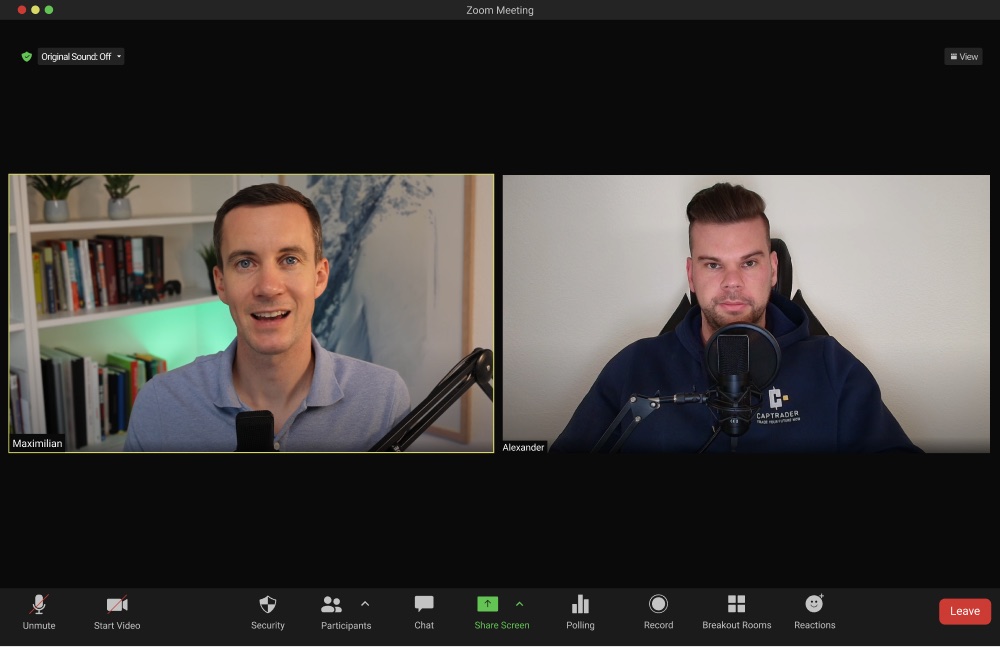Click the green Share Screen icon
This screenshot has height=647, width=1000.
pyautogui.click(x=487, y=604)
